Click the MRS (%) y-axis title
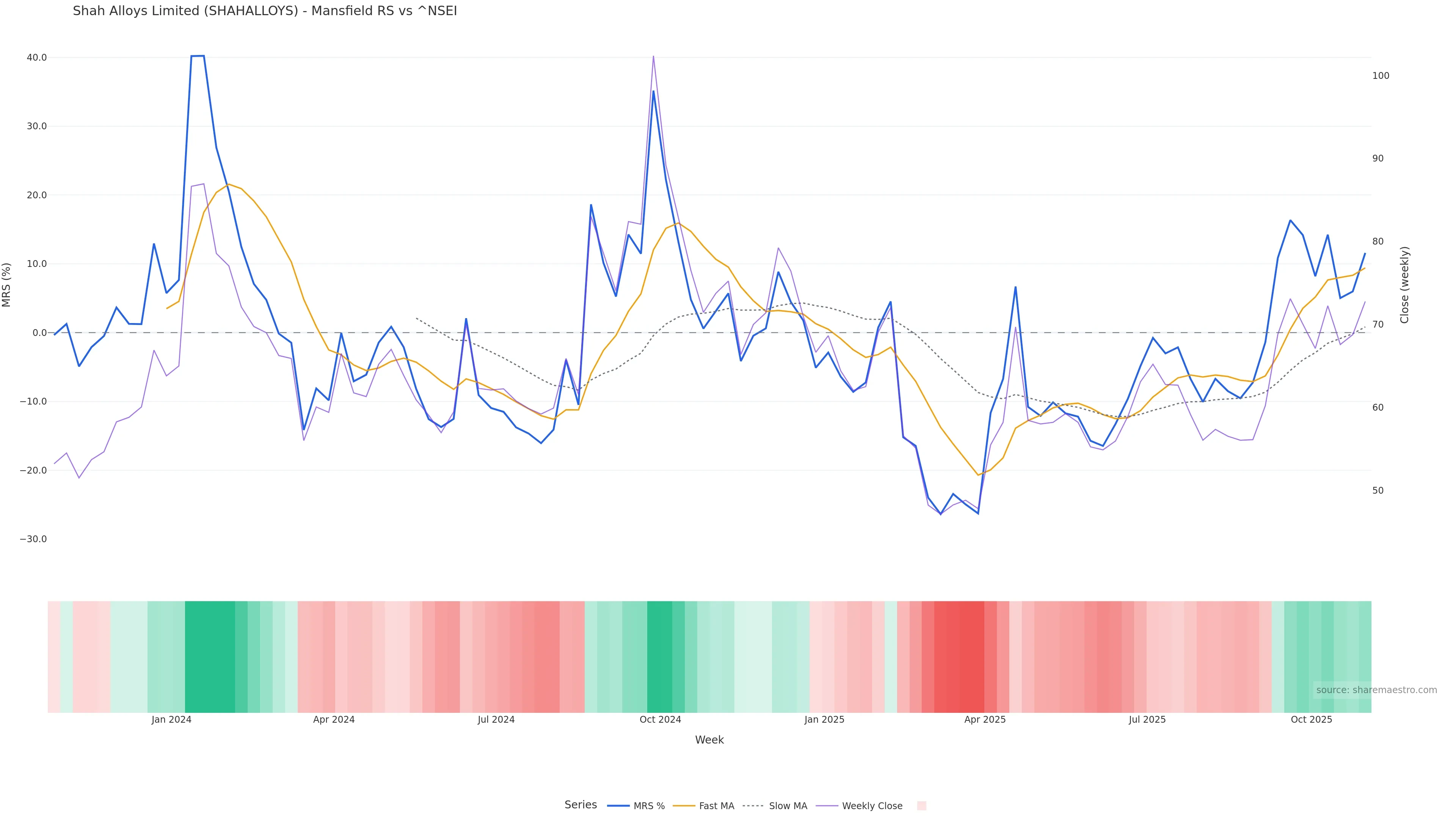The height and width of the screenshot is (819, 1456). 7,285
